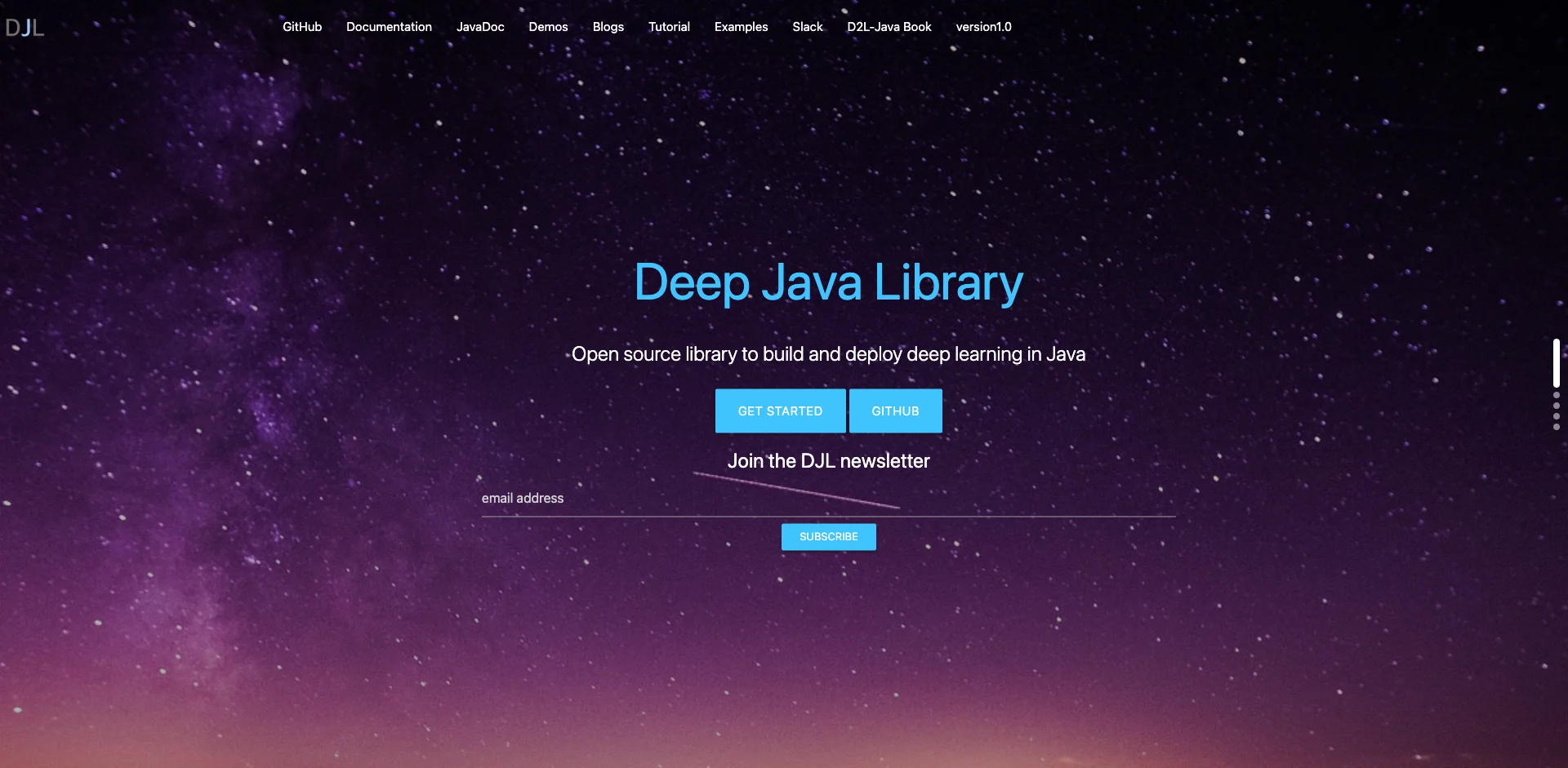
Task: Focus the email address field
Action: 829,499
